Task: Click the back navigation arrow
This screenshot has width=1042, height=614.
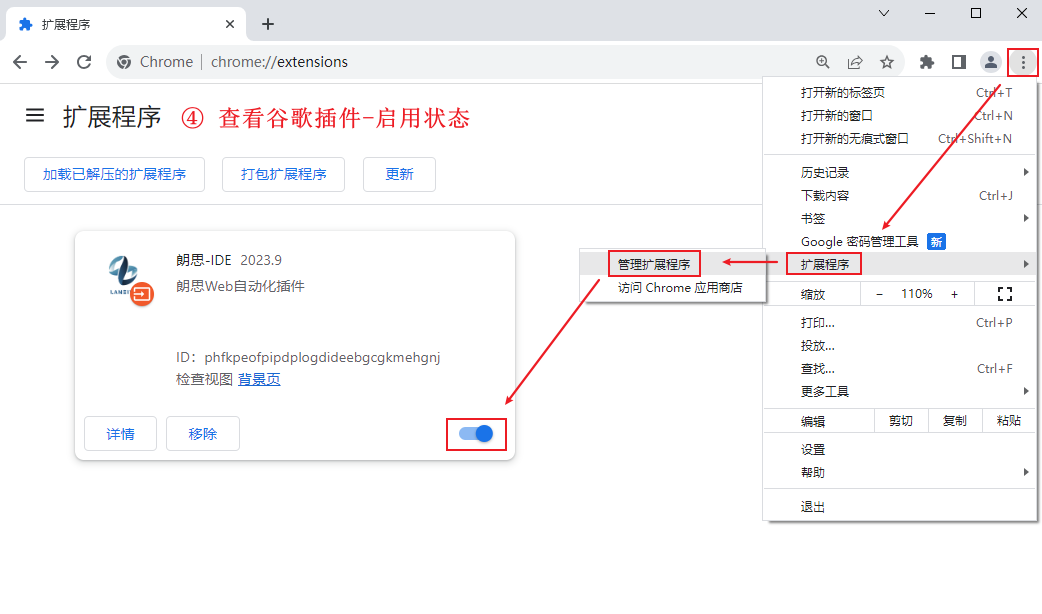Action: (20, 62)
